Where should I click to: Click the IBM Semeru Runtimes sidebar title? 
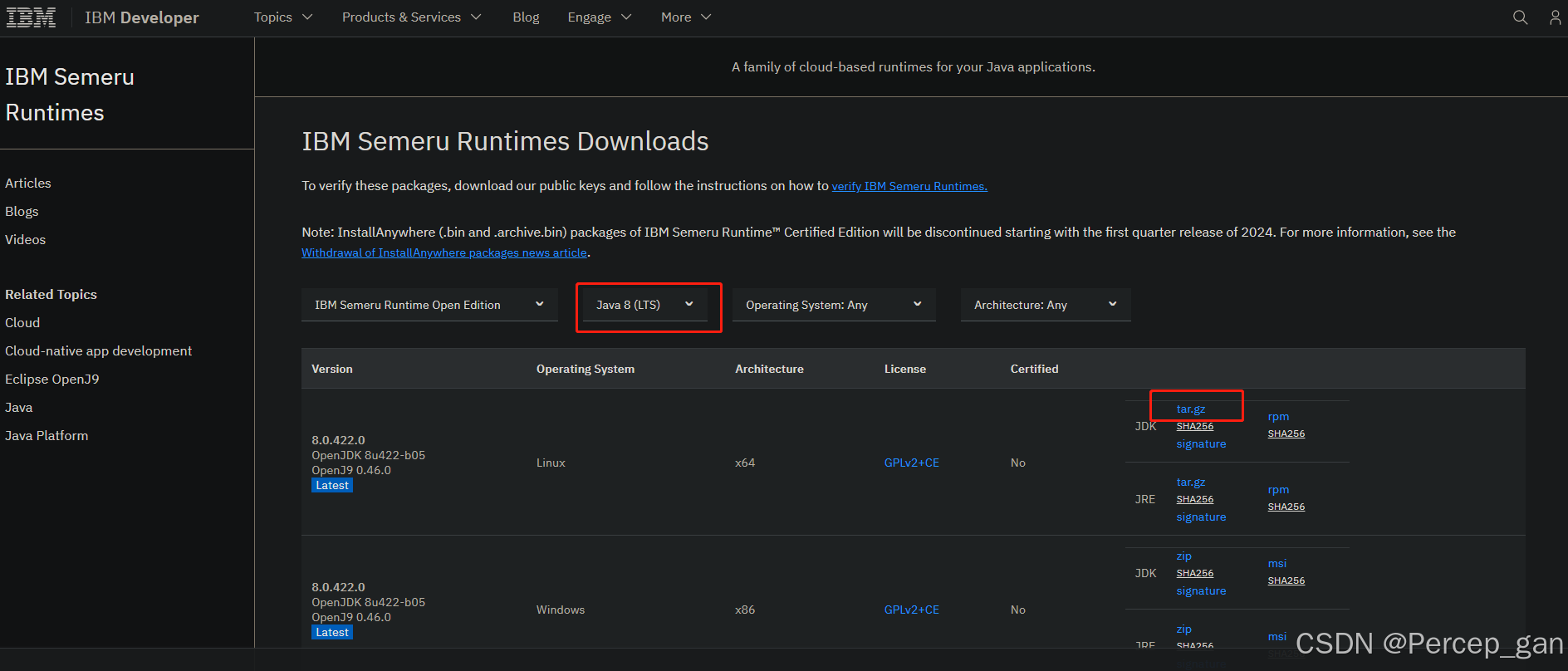pyautogui.click(x=70, y=95)
